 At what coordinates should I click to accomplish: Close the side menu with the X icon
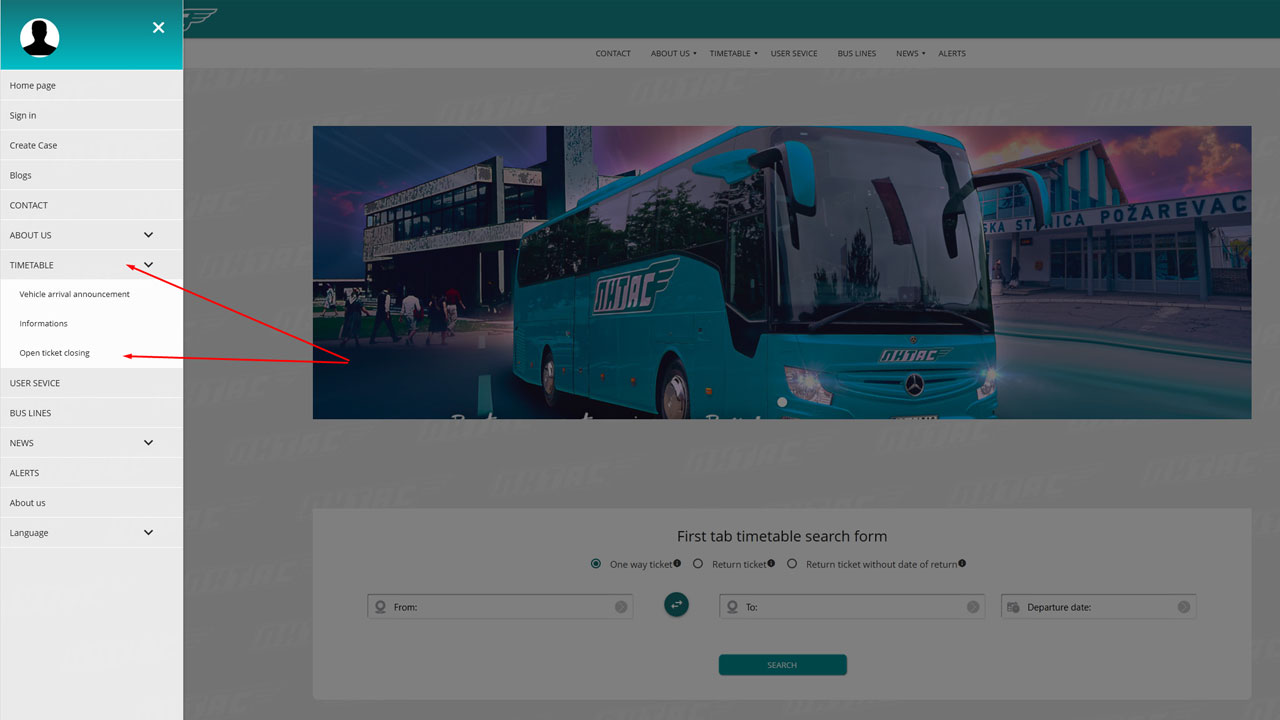pos(158,28)
